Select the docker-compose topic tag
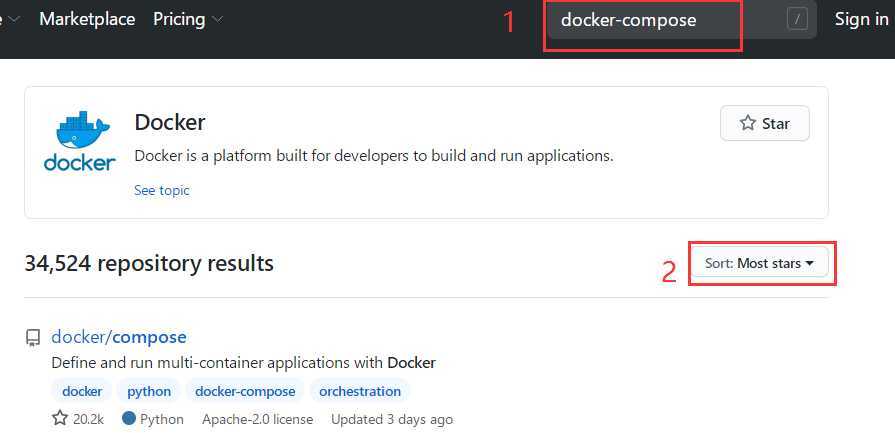The width and height of the screenshot is (895, 433). coord(245,391)
